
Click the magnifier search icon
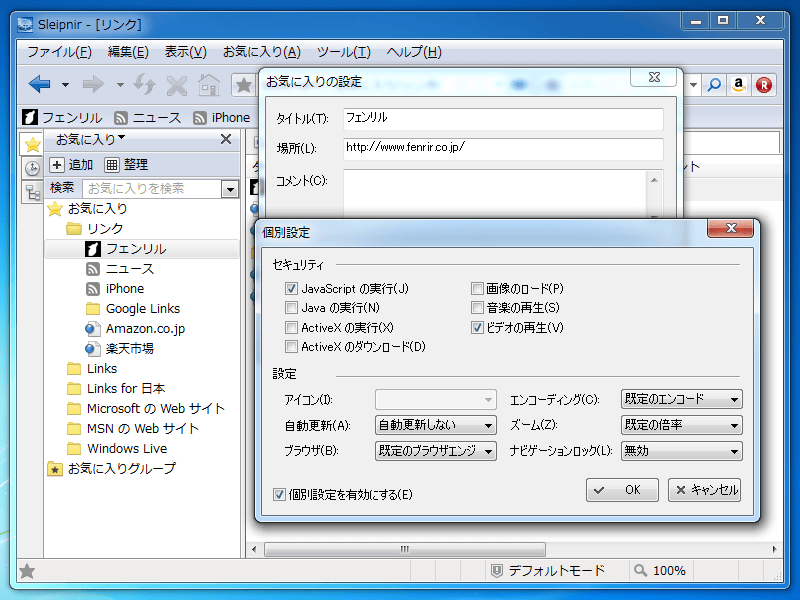[714, 86]
